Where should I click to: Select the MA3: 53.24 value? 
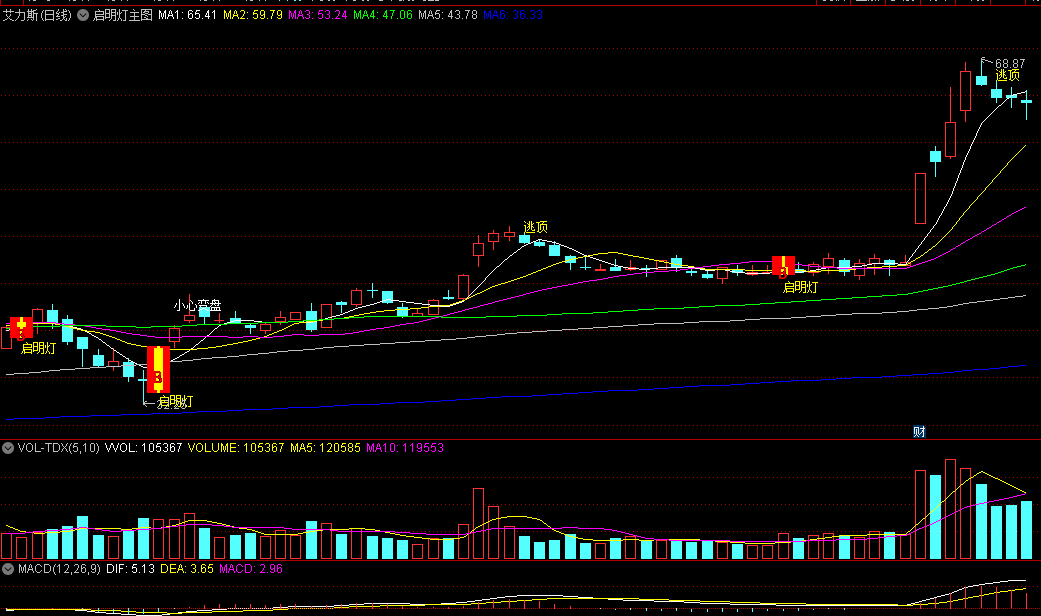317,15
